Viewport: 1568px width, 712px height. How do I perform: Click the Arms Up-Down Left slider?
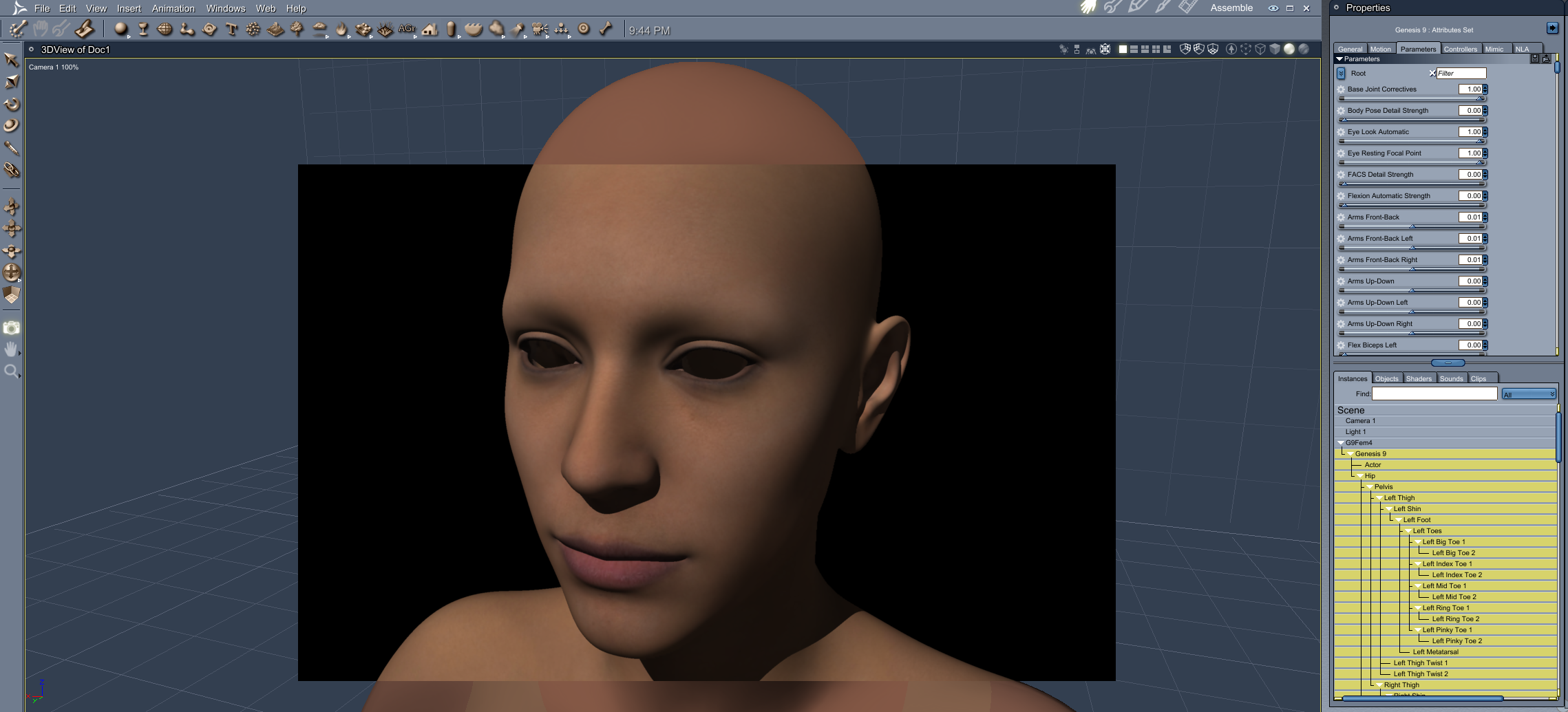tap(1412, 312)
